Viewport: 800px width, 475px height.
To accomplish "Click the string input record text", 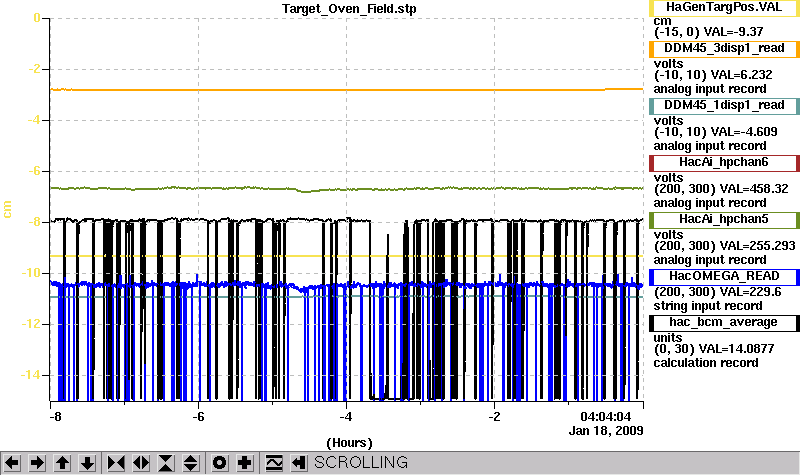I will [x=708, y=306].
